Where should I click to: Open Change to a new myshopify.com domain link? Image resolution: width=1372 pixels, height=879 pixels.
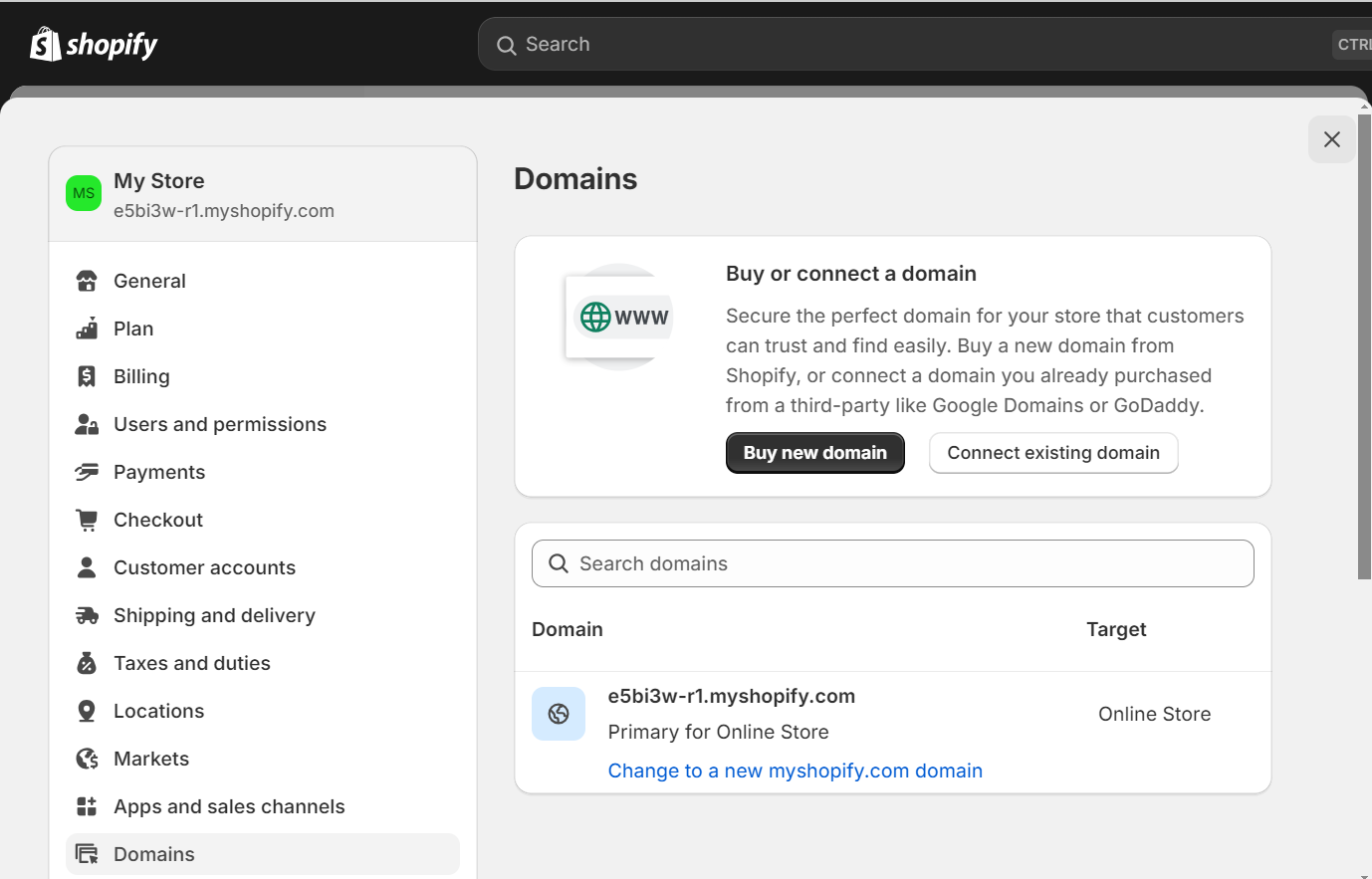pyautogui.click(x=796, y=770)
